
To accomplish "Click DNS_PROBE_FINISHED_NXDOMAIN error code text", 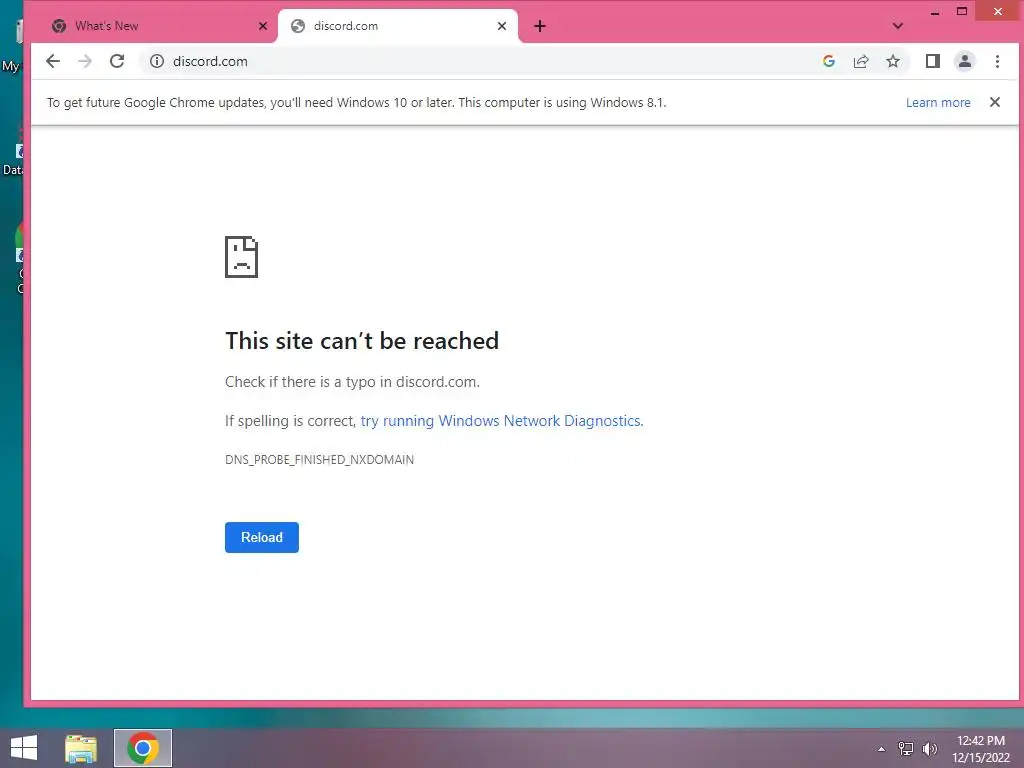I will pos(319,460).
